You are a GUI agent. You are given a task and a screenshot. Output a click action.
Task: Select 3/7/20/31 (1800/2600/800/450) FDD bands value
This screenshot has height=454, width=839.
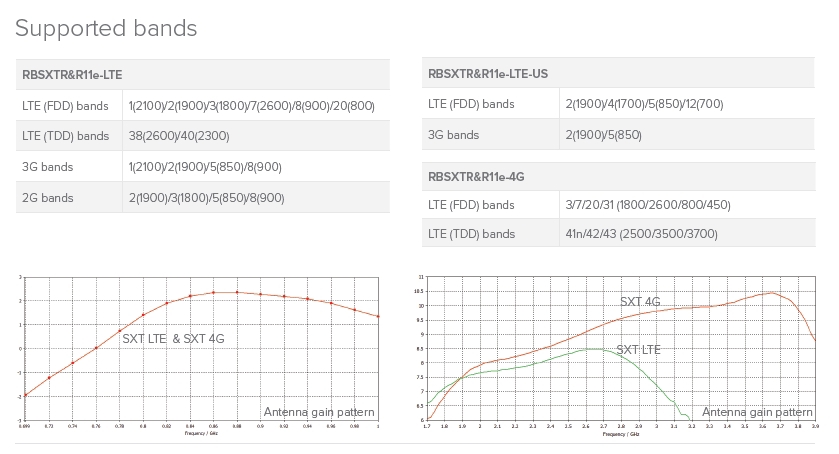coord(647,205)
